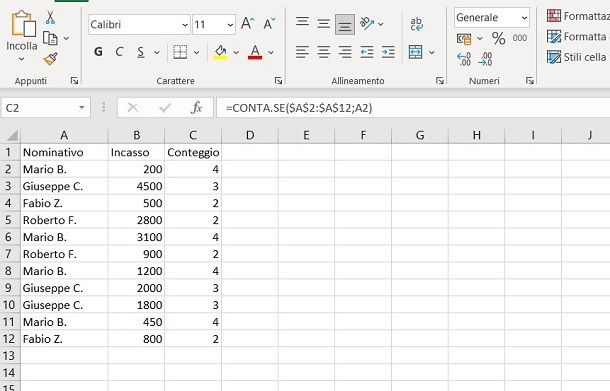Expand Incolla paste options arrow
The width and height of the screenshot is (610, 391).
21,59
